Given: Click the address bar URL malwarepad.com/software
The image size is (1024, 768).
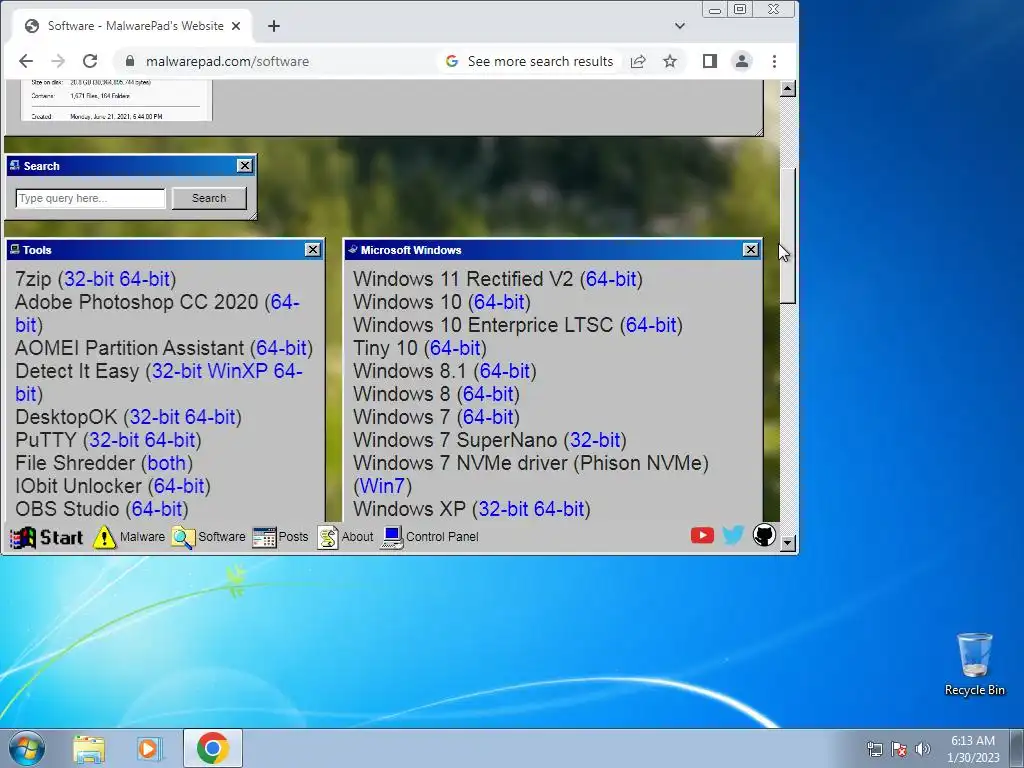Looking at the screenshot, I should 227,61.
